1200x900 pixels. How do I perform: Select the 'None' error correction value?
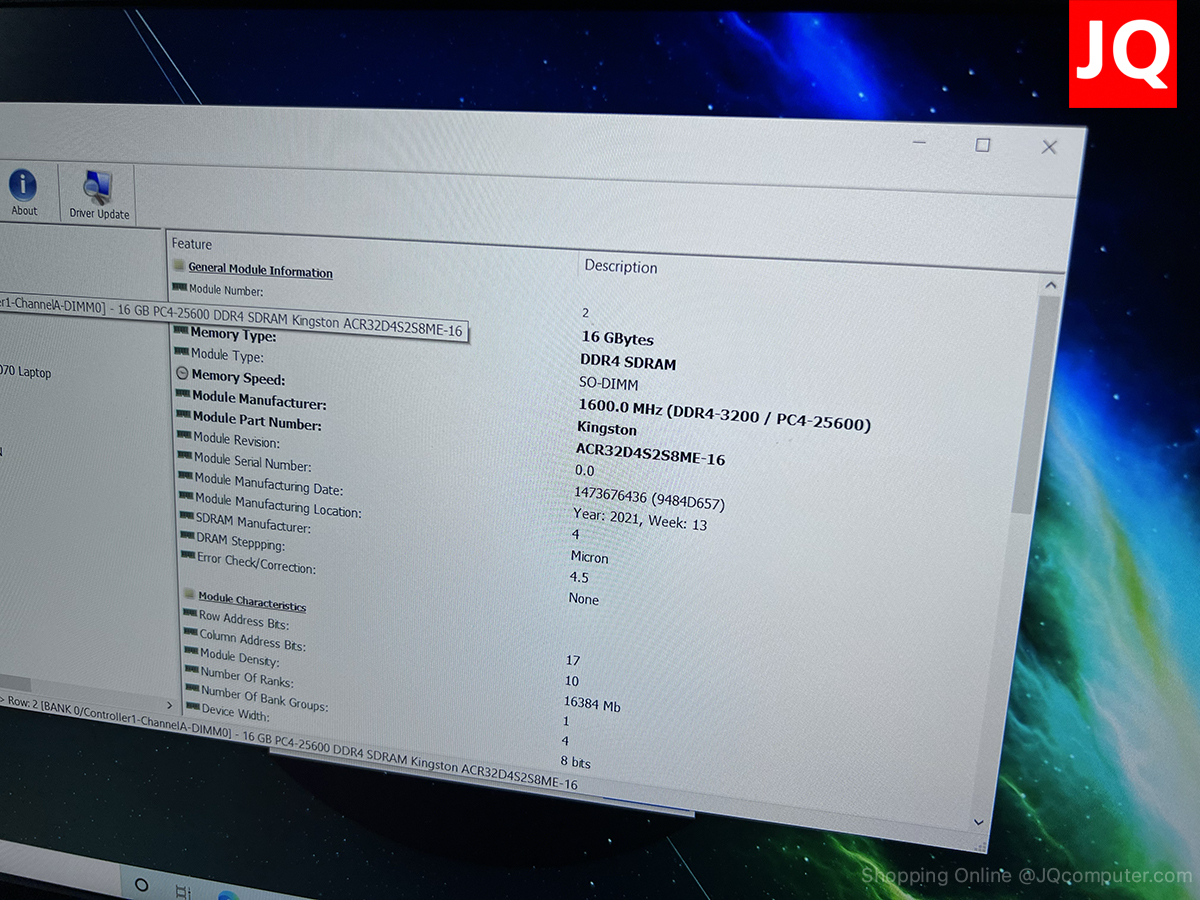point(584,599)
